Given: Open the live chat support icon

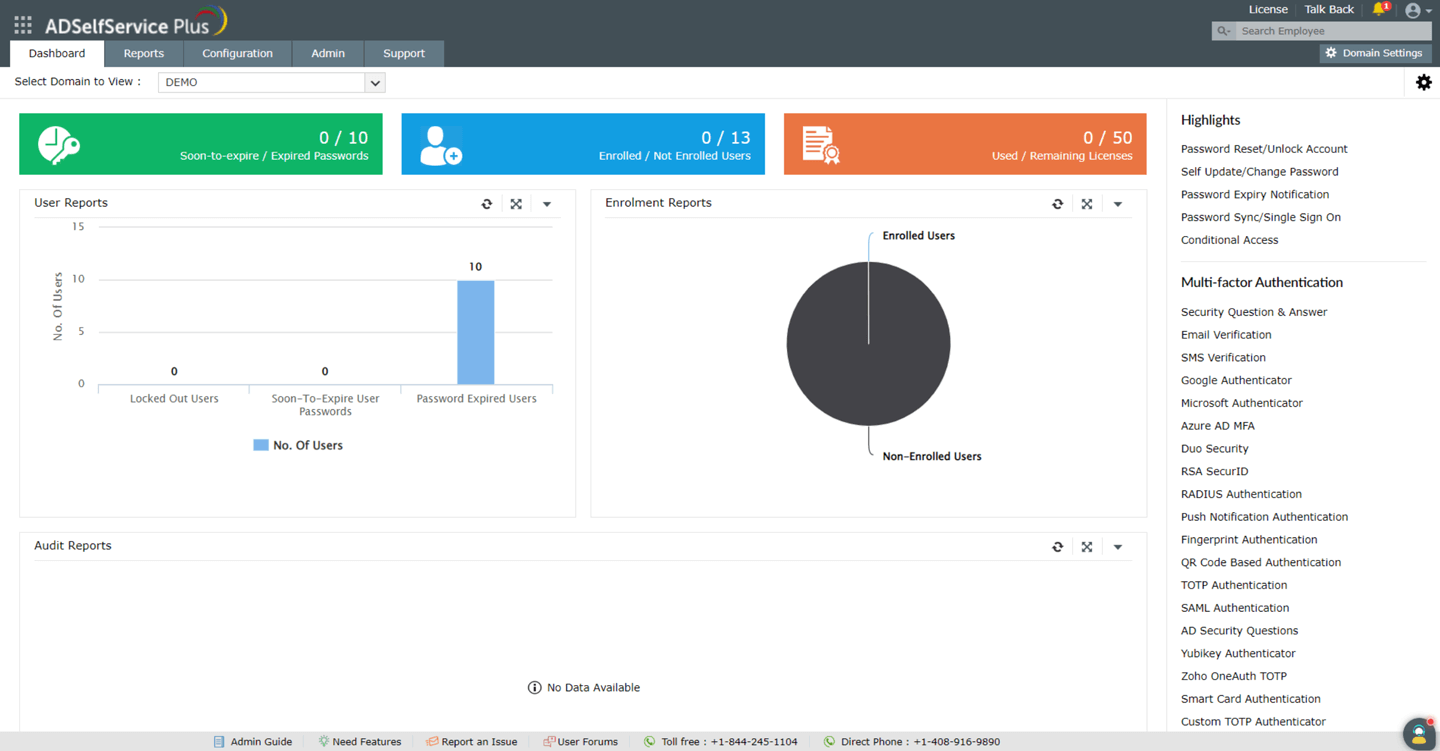Looking at the screenshot, I should (1419, 734).
